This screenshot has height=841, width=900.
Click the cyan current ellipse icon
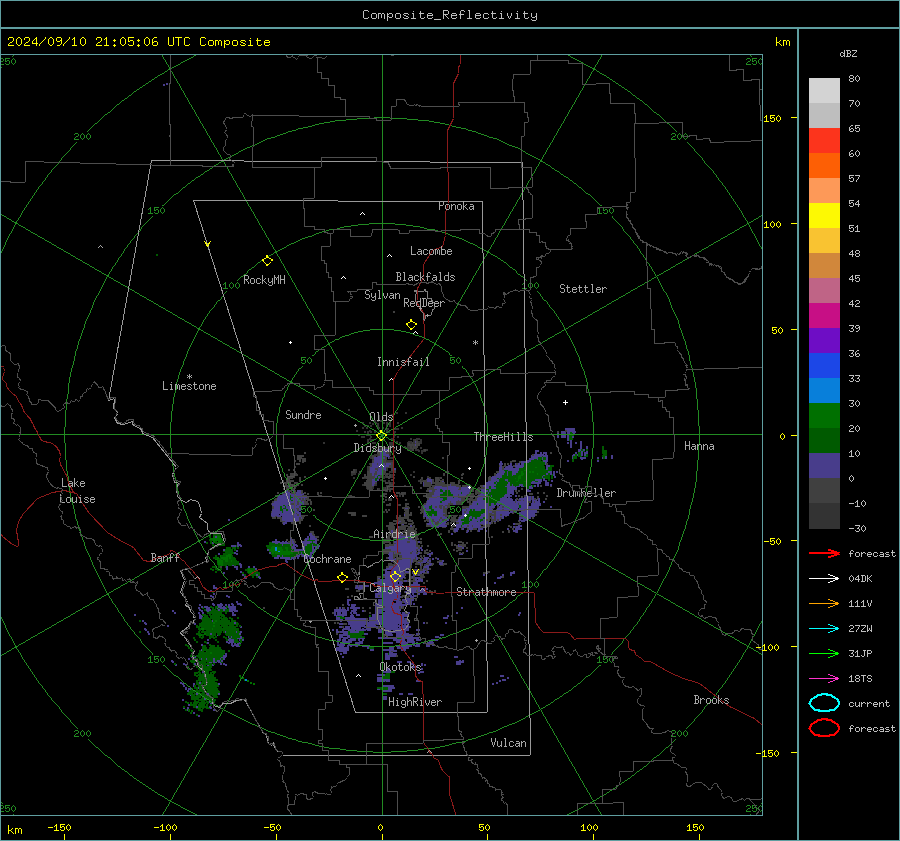824,703
